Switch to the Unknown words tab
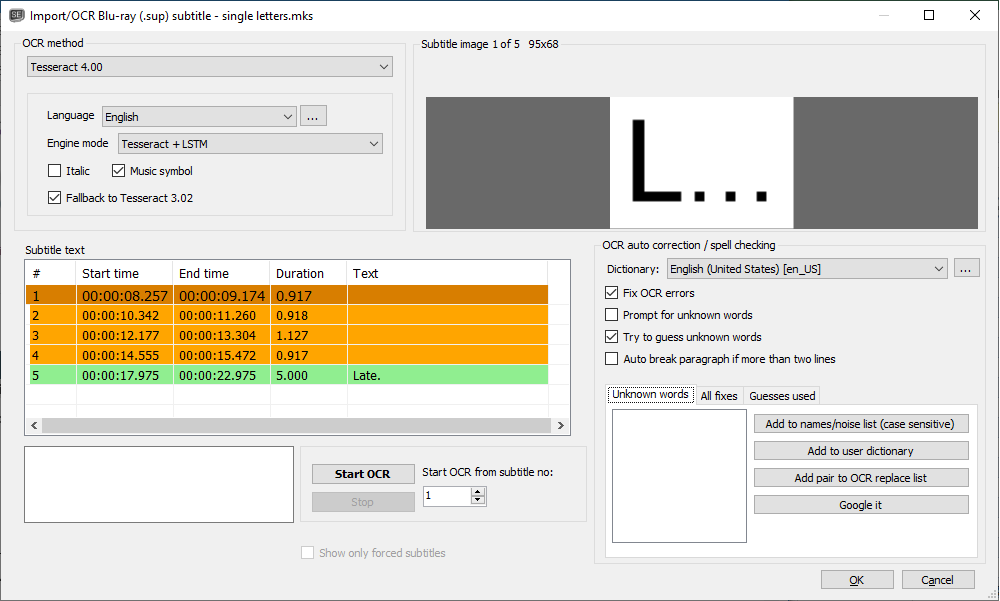Screen dimensions: 1000x601 (x=651, y=395)
